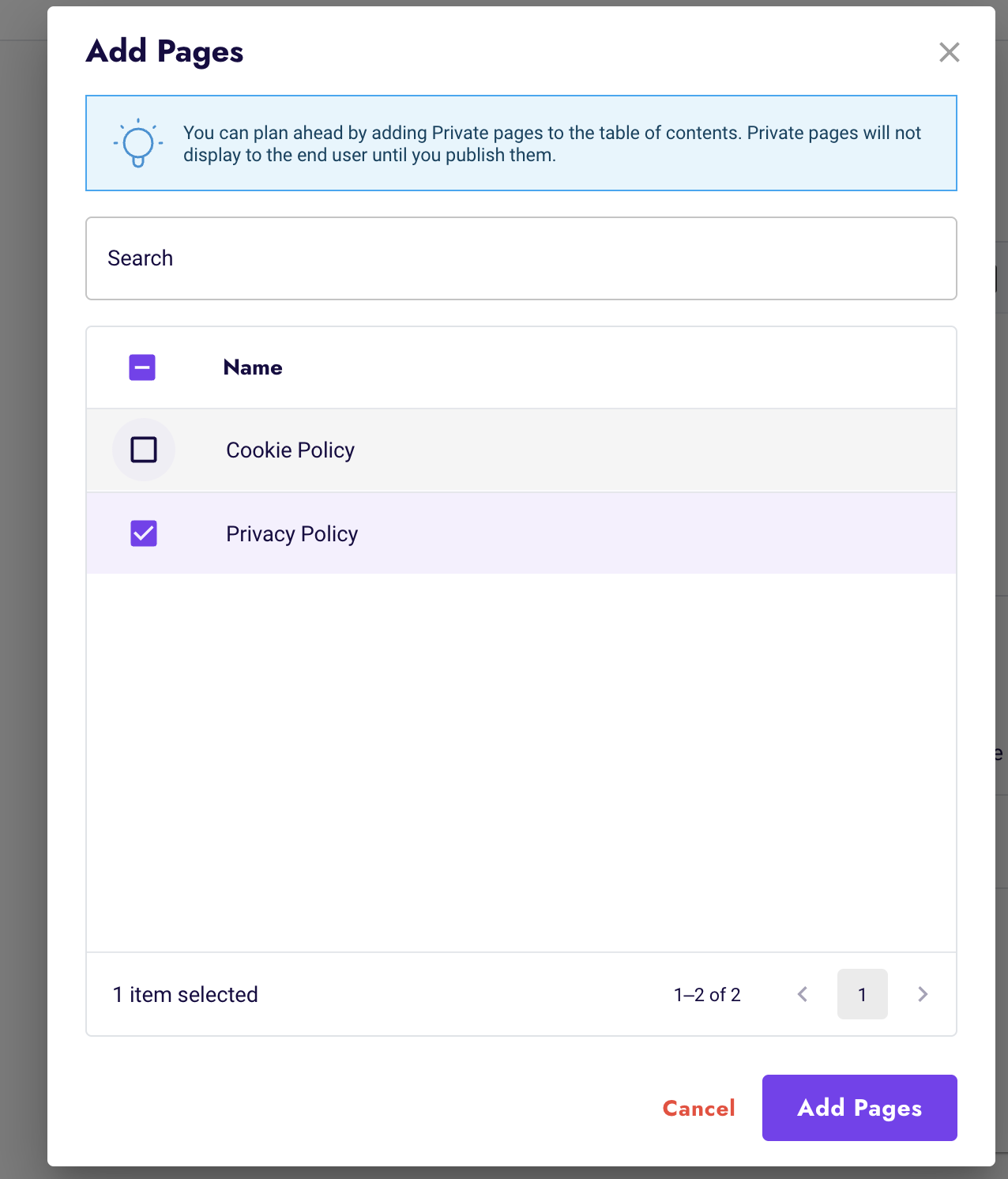Focus the Search input field
This screenshot has height=1179, width=1008.
[x=521, y=258]
